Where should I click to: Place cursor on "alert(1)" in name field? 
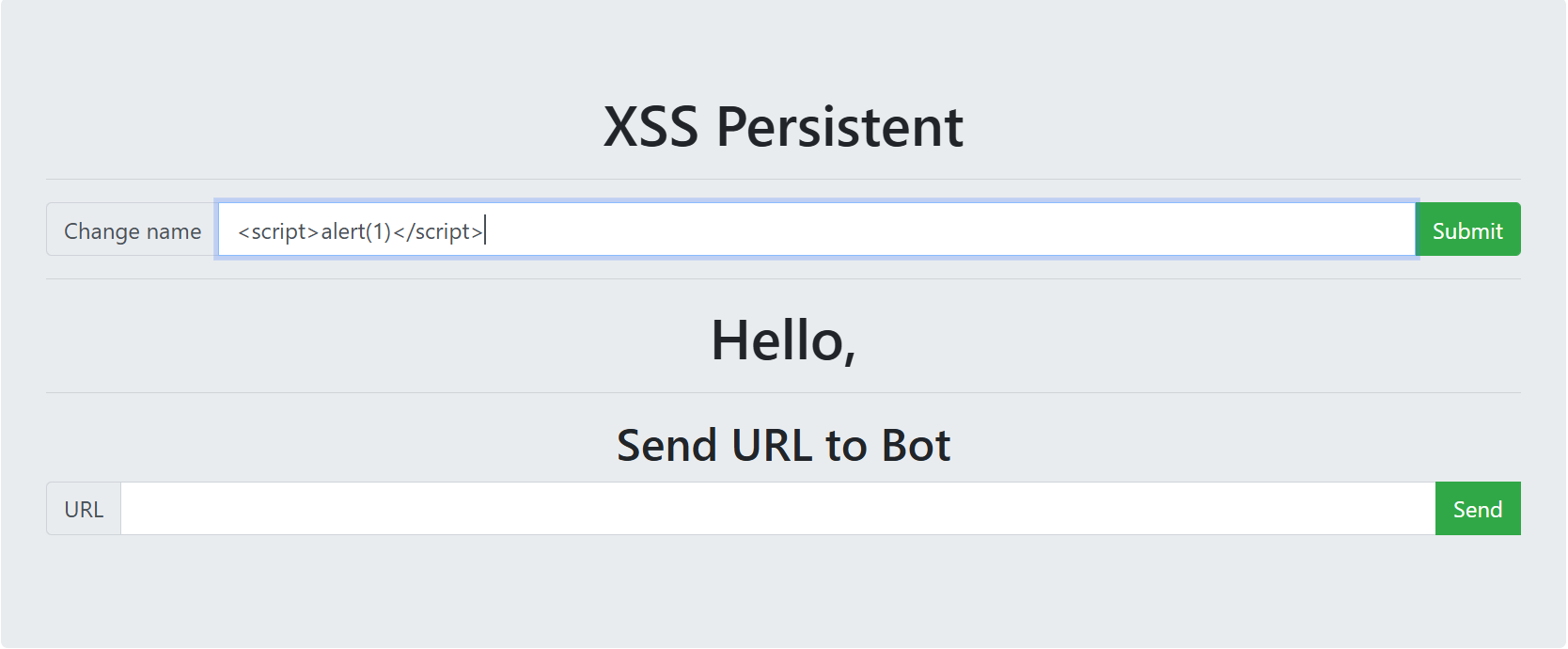(355, 231)
